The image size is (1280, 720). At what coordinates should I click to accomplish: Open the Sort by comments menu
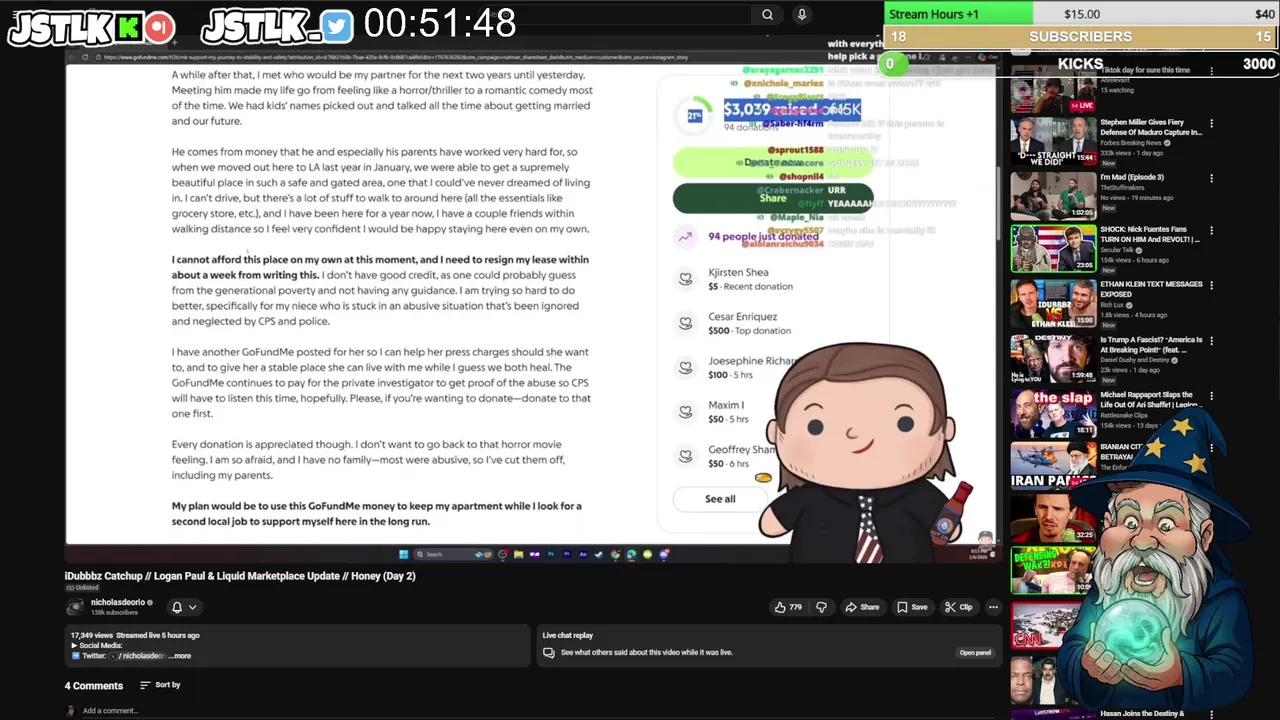click(160, 685)
